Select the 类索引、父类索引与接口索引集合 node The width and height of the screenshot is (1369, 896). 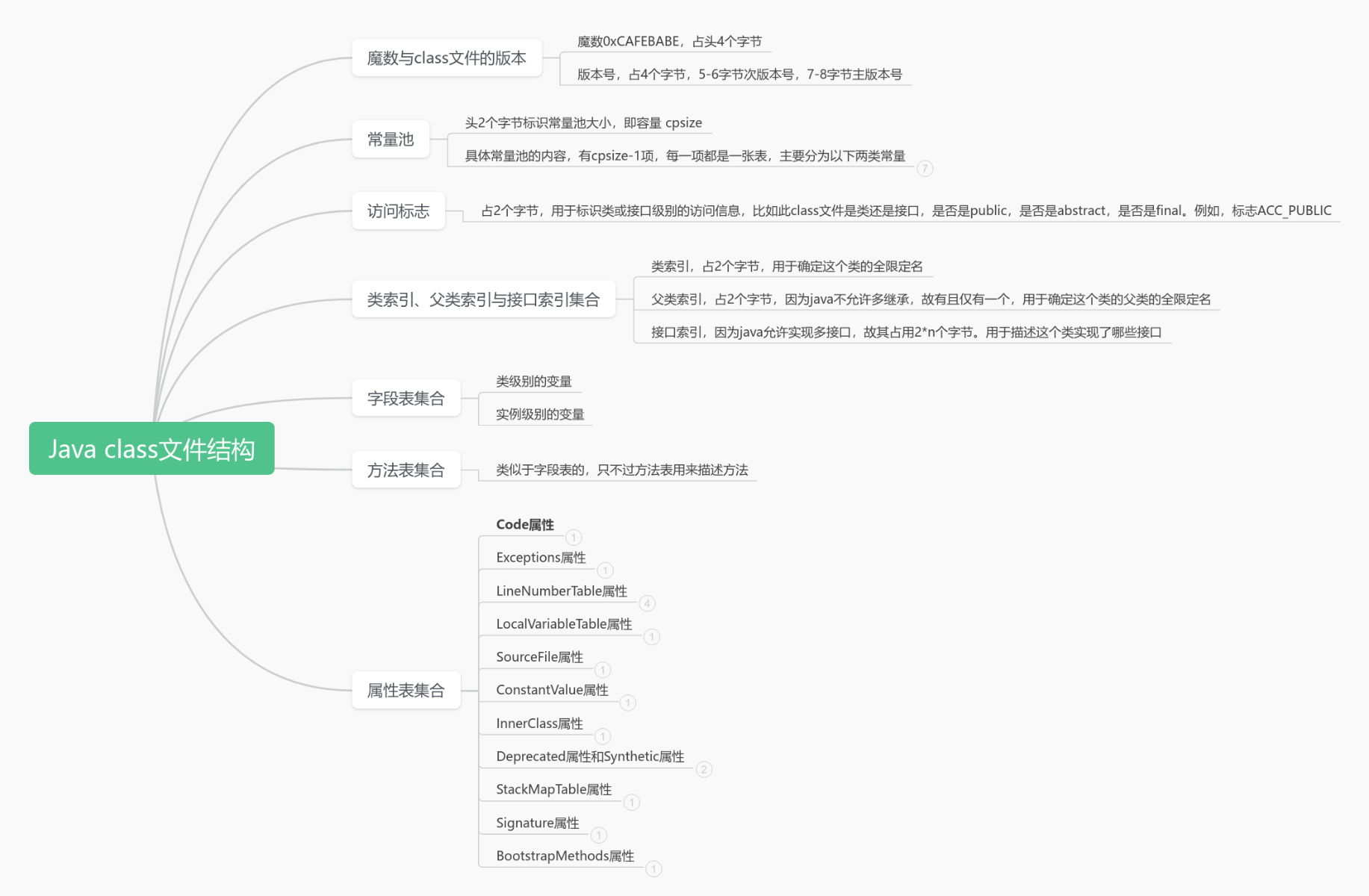tap(482, 298)
